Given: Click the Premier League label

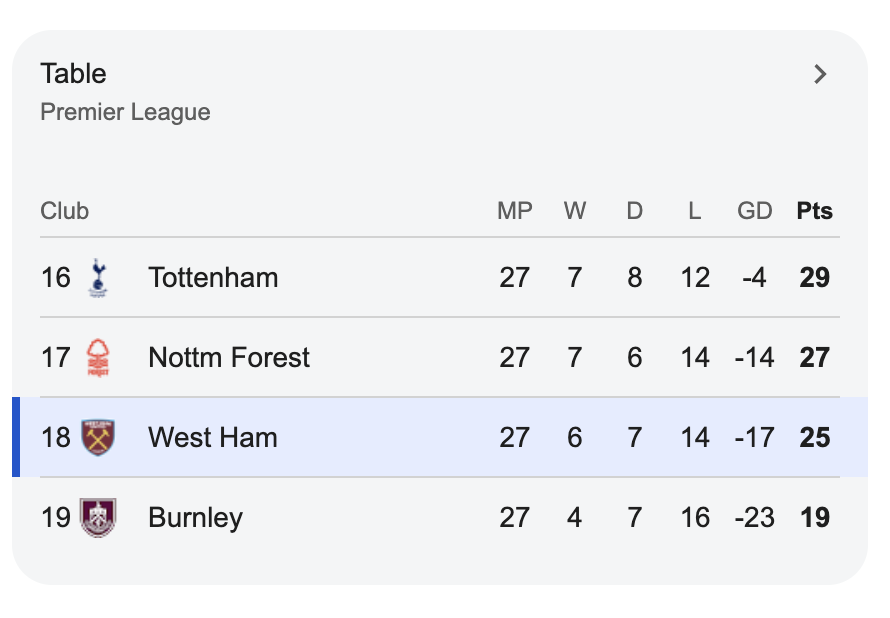Looking at the screenshot, I should (x=124, y=112).
